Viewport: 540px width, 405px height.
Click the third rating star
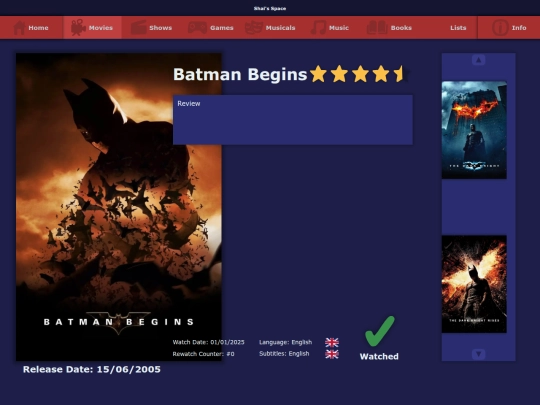(x=360, y=74)
